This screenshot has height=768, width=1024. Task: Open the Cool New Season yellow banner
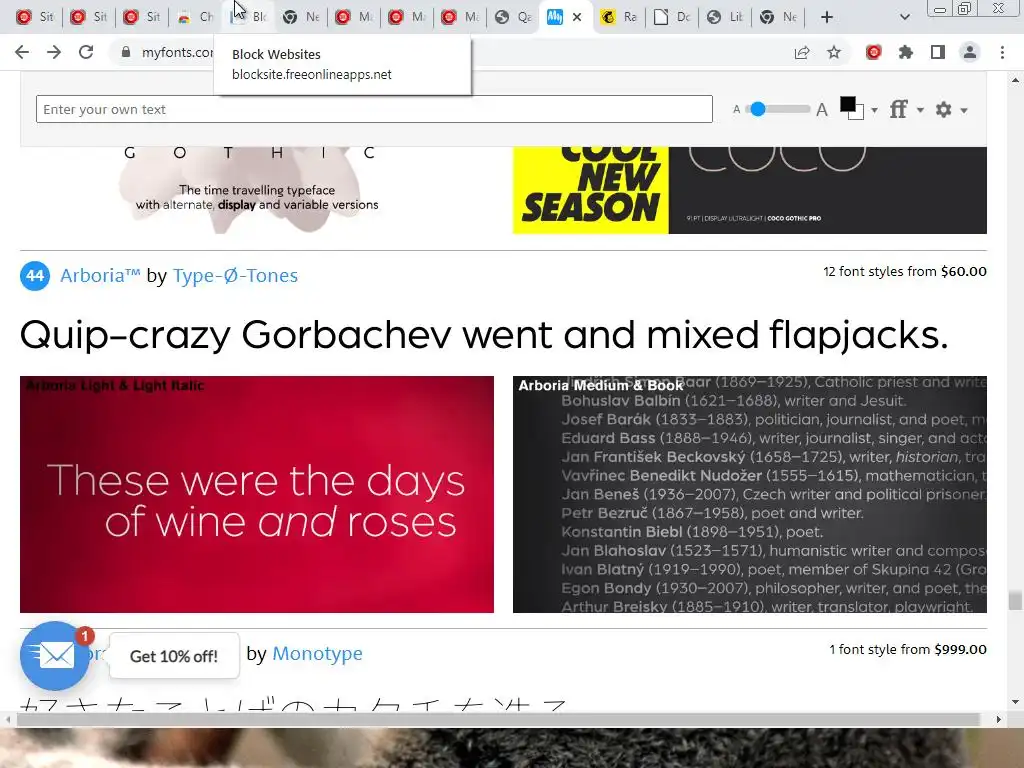tap(590, 190)
